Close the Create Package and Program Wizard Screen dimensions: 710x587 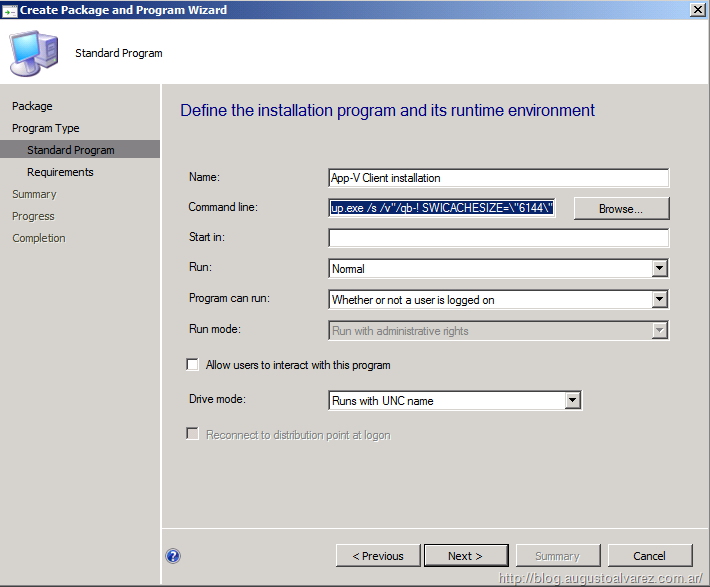tap(696, 10)
